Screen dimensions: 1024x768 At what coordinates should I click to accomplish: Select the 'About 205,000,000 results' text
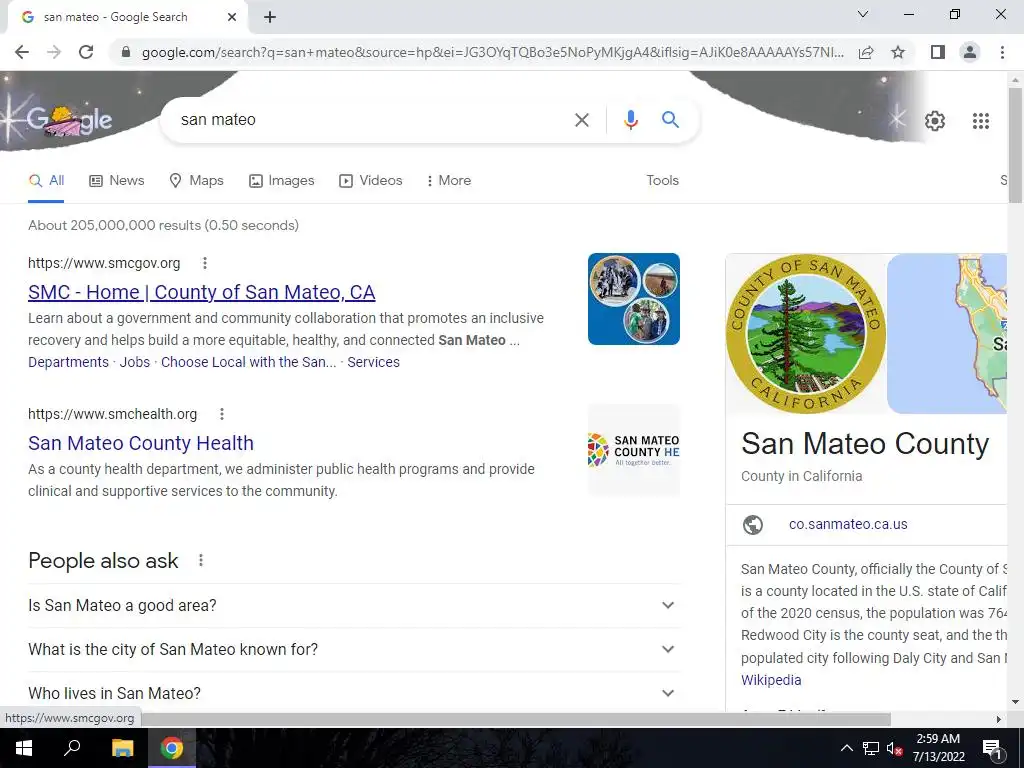163,225
